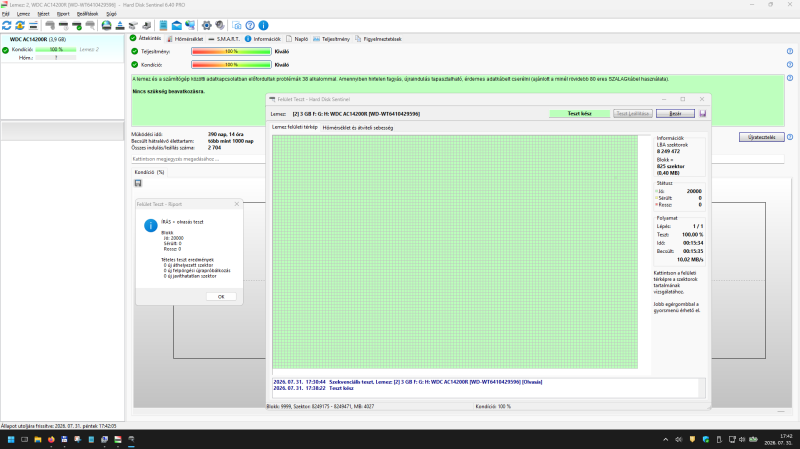
Task: Click the globe disk toolbar icon
Action: tap(106, 25)
